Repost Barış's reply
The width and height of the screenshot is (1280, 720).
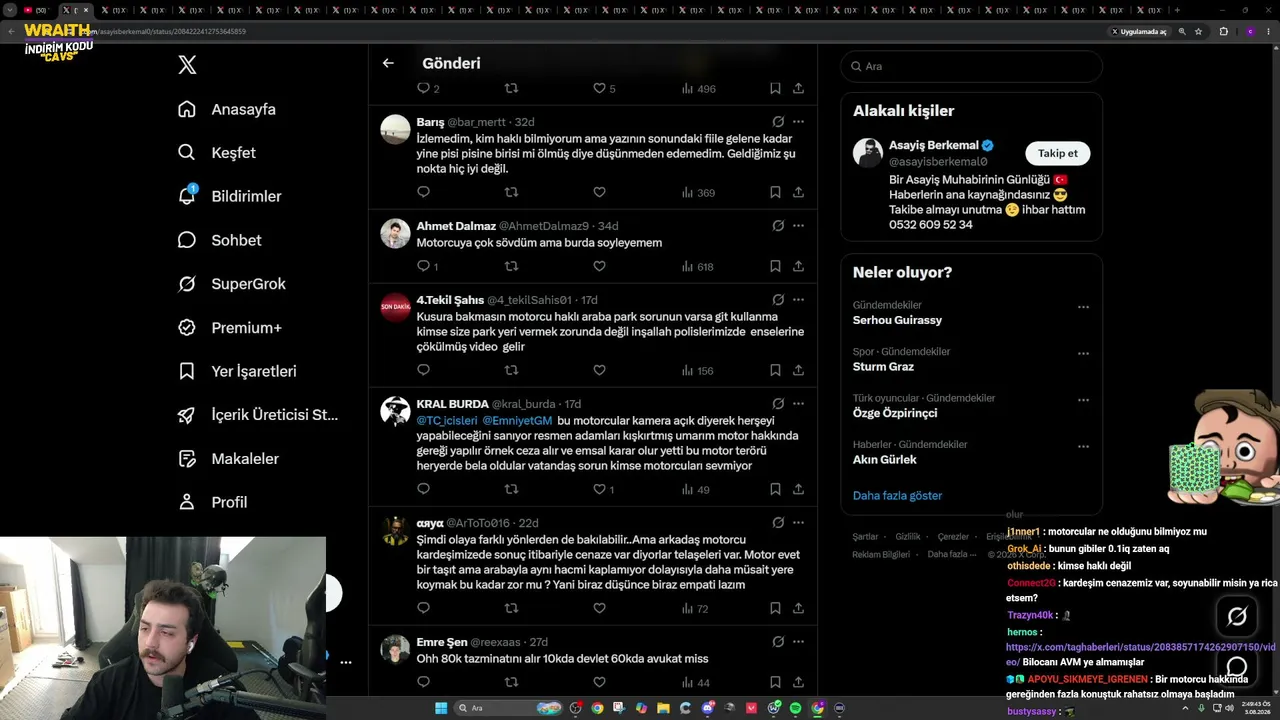click(x=511, y=192)
